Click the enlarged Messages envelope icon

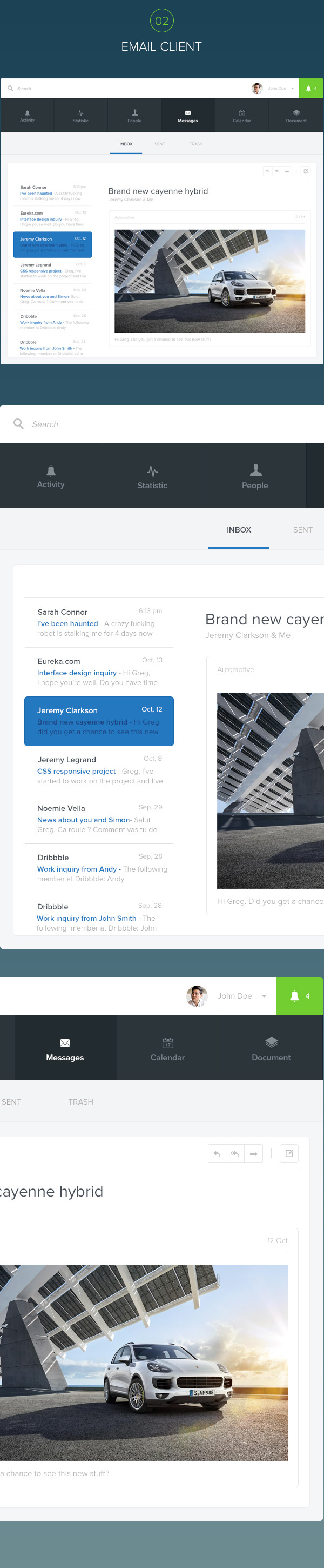click(x=65, y=1042)
